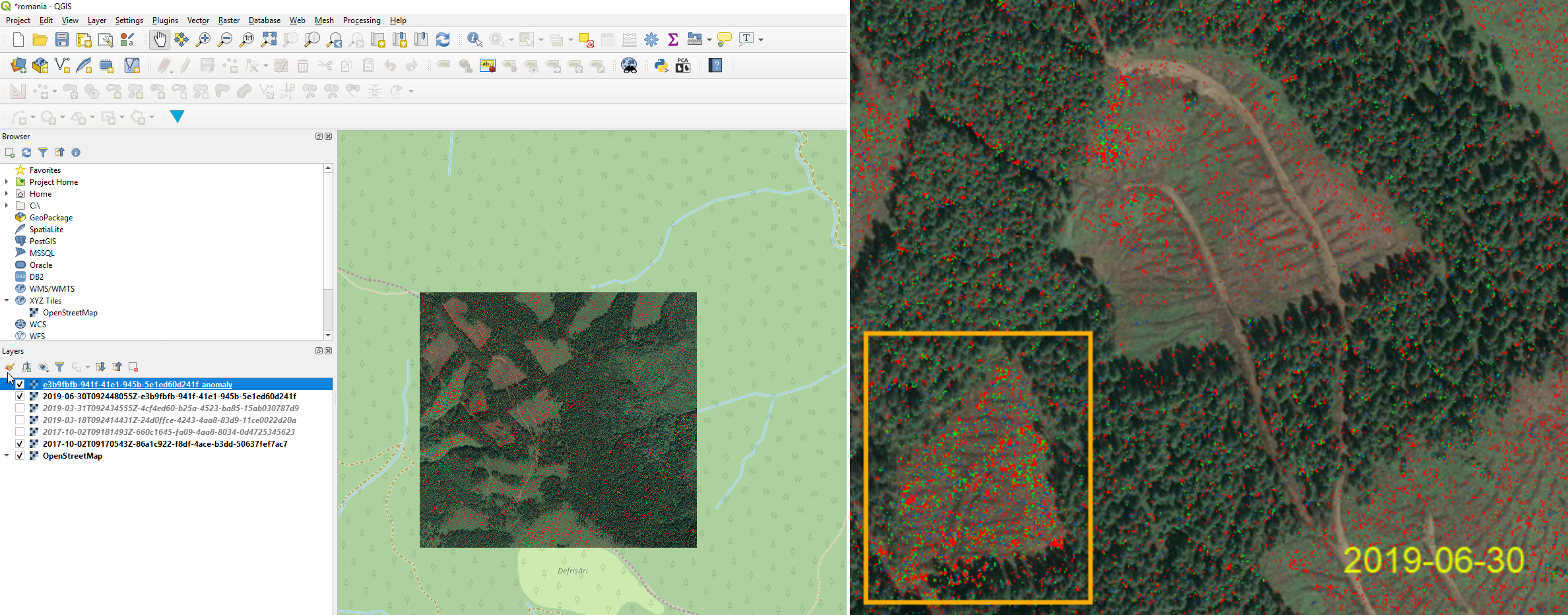Viewport: 1568px width, 615px height.
Task: Expand the C:\ drive node
Action: [x=7, y=206]
